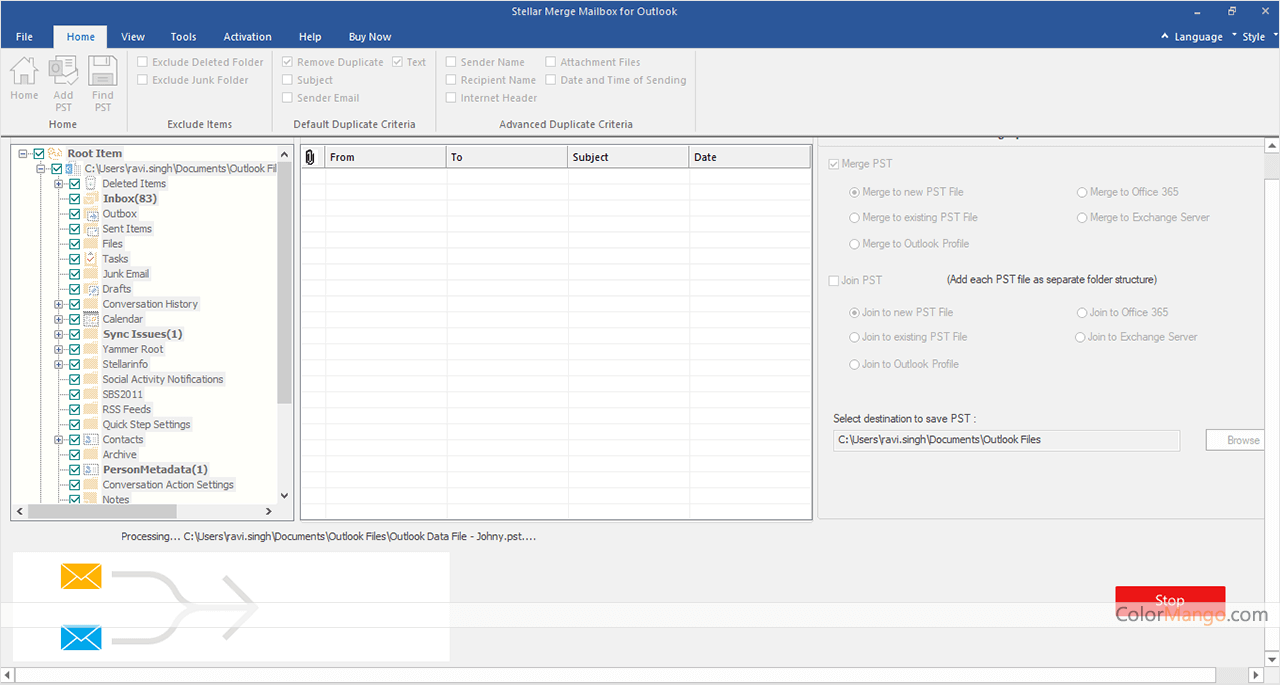Expand the Conversation History folder
This screenshot has width=1280, height=685.
pyautogui.click(x=59, y=304)
